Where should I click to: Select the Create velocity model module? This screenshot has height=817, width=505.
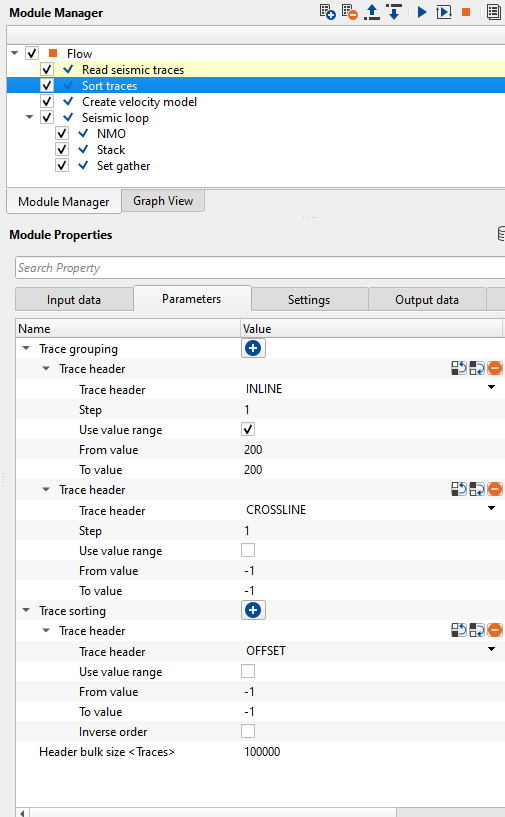(x=139, y=102)
